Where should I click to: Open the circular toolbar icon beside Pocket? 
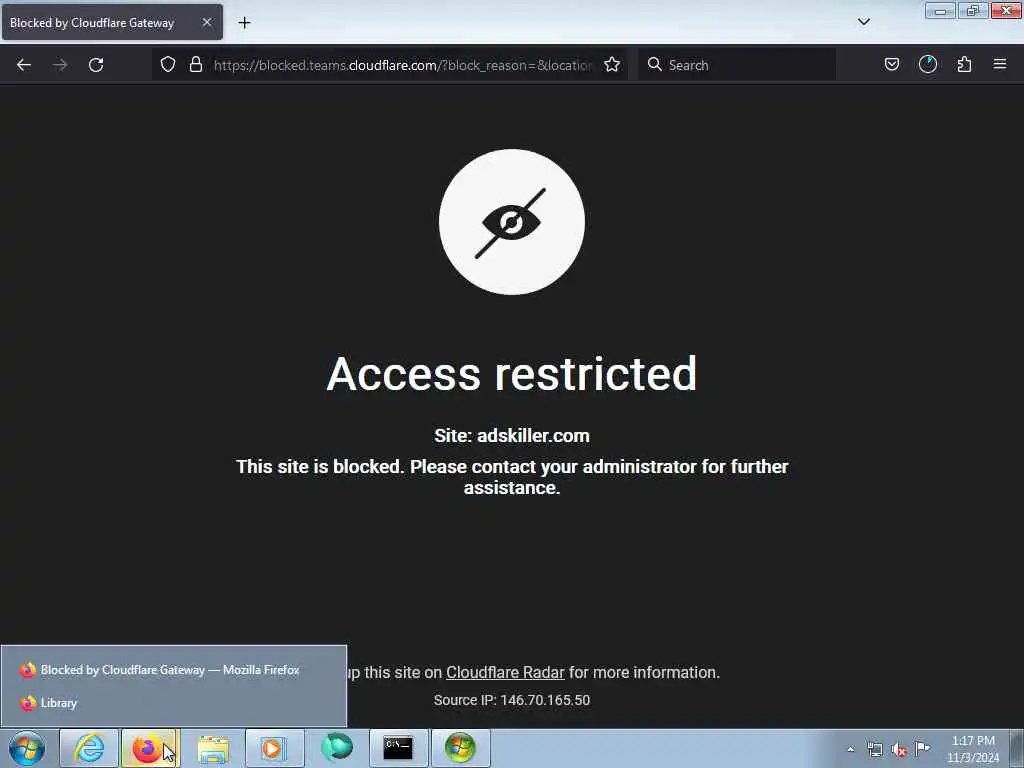click(928, 65)
